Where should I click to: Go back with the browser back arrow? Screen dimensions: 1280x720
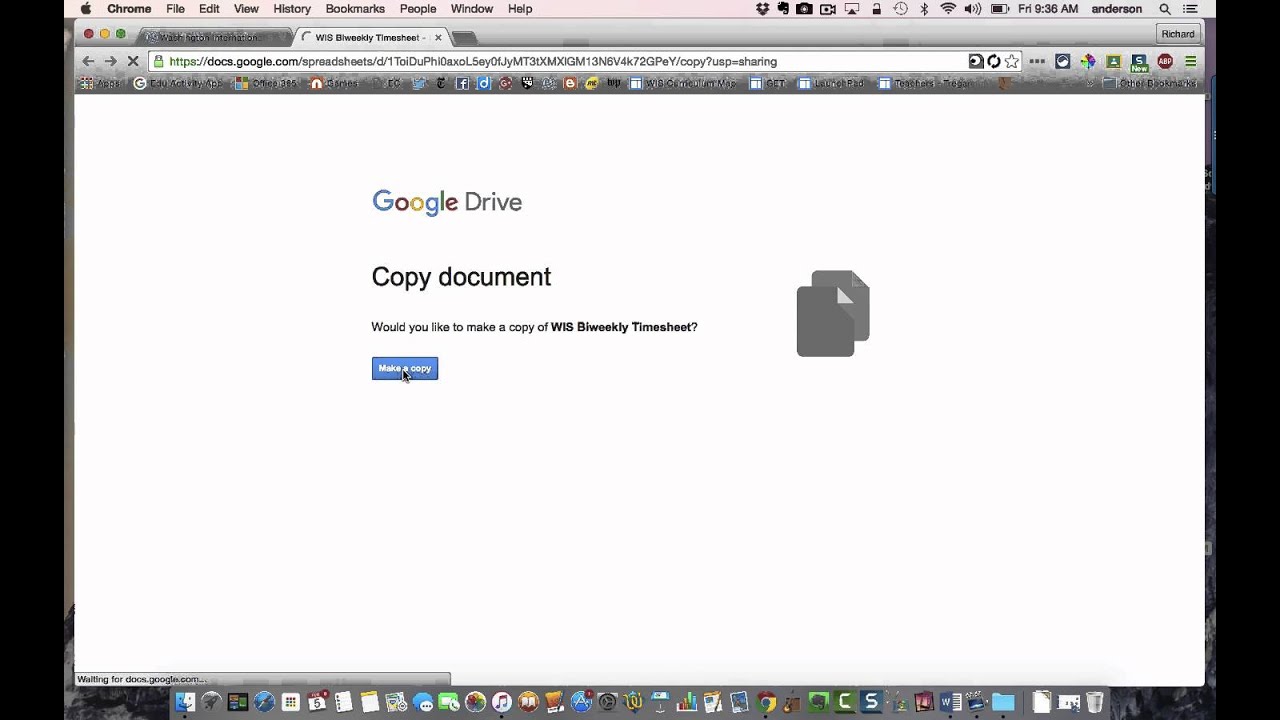point(88,61)
